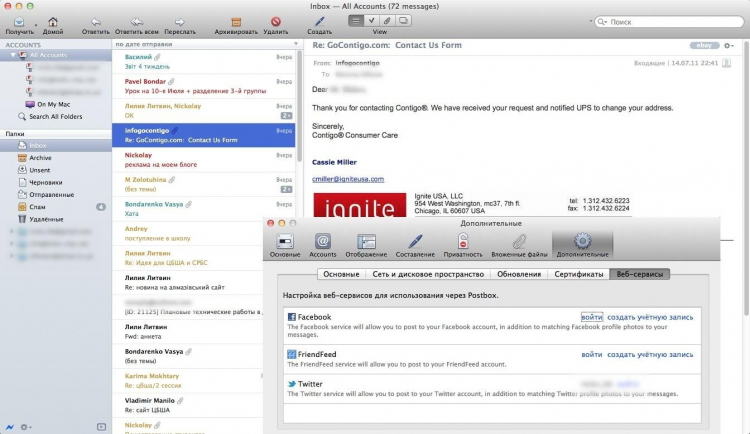Image resolution: width=750 pixels, height=434 pixels.
Task: Click the Домой home toolbar icon
Action: (x=53, y=22)
